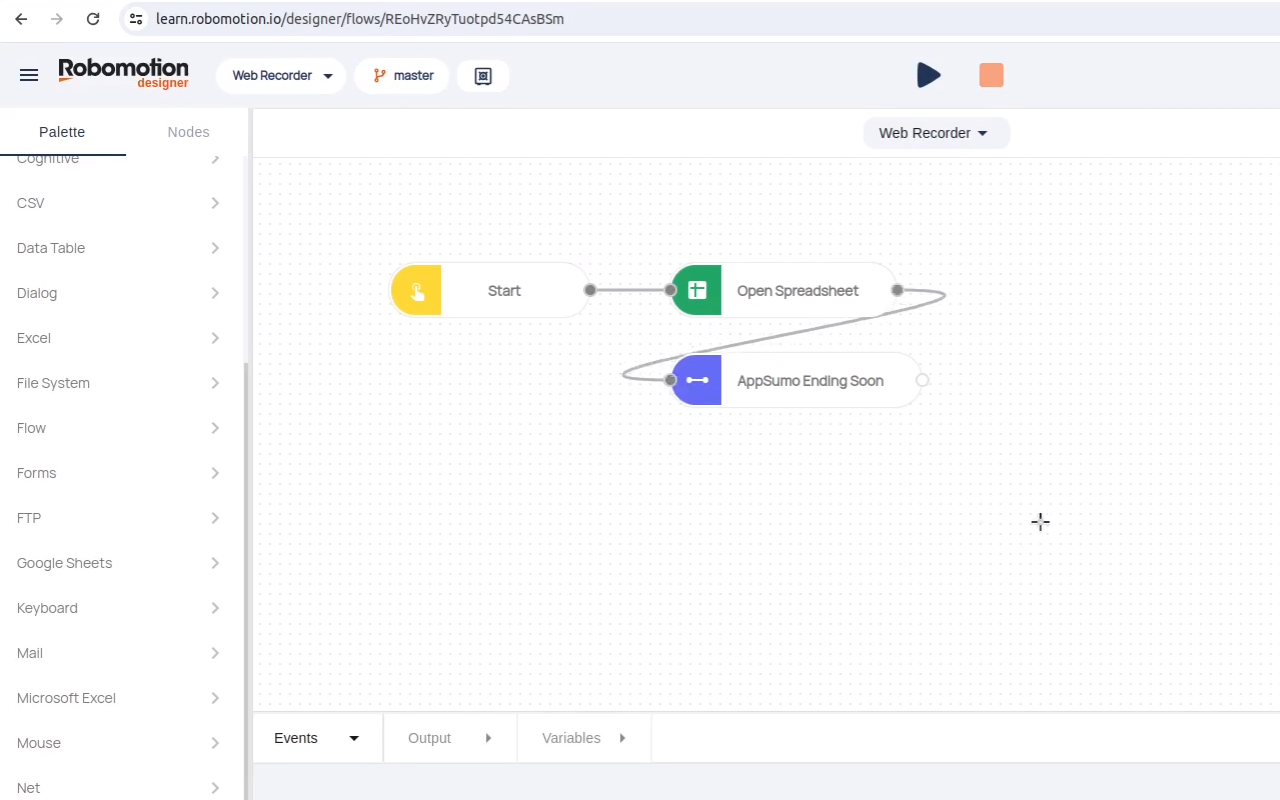This screenshot has width=1280, height=800.
Task: Open the Output panel
Action: pyautogui.click(x=450, y=738)
